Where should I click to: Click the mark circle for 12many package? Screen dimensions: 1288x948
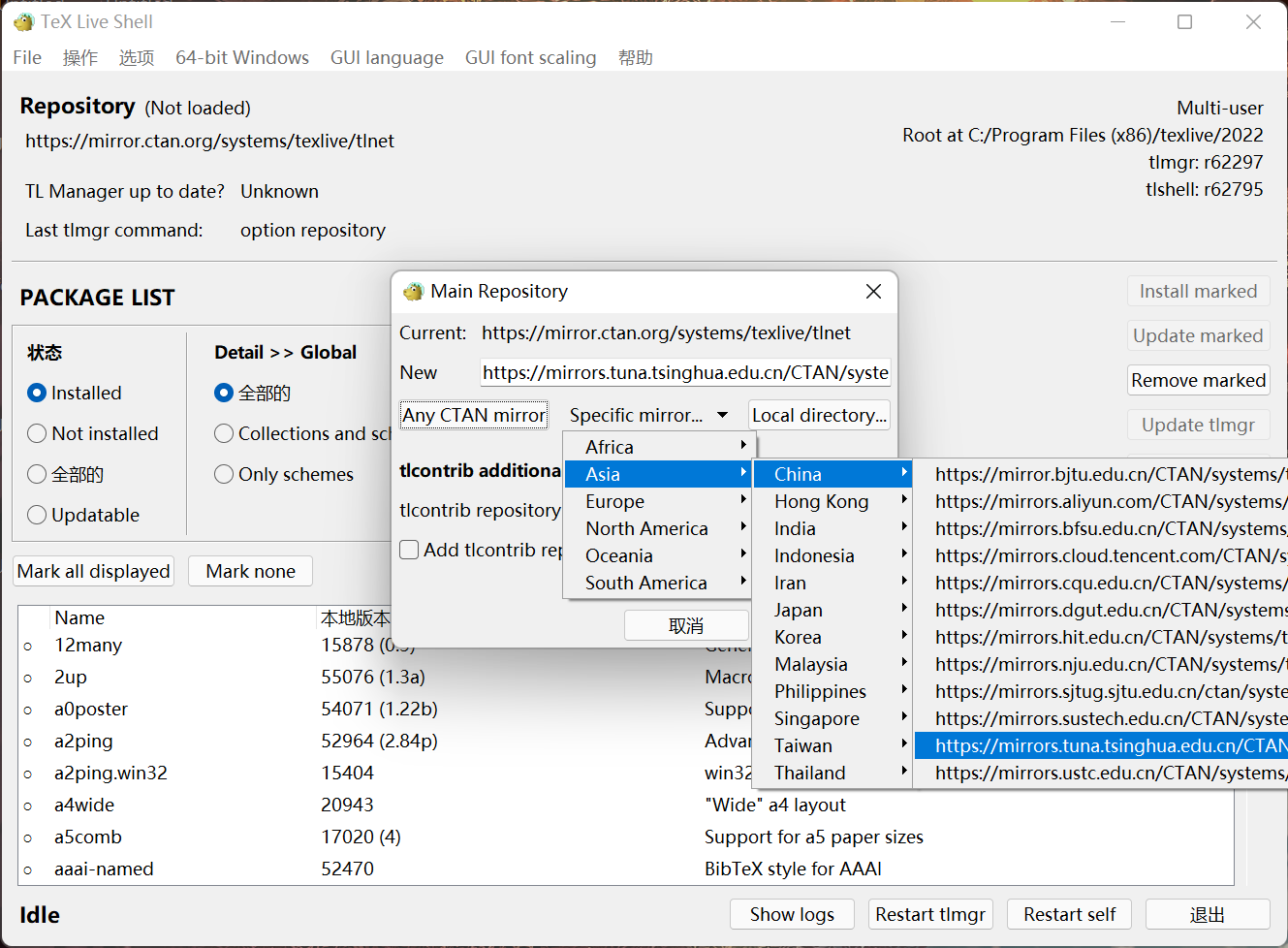[x=28, y=646]
